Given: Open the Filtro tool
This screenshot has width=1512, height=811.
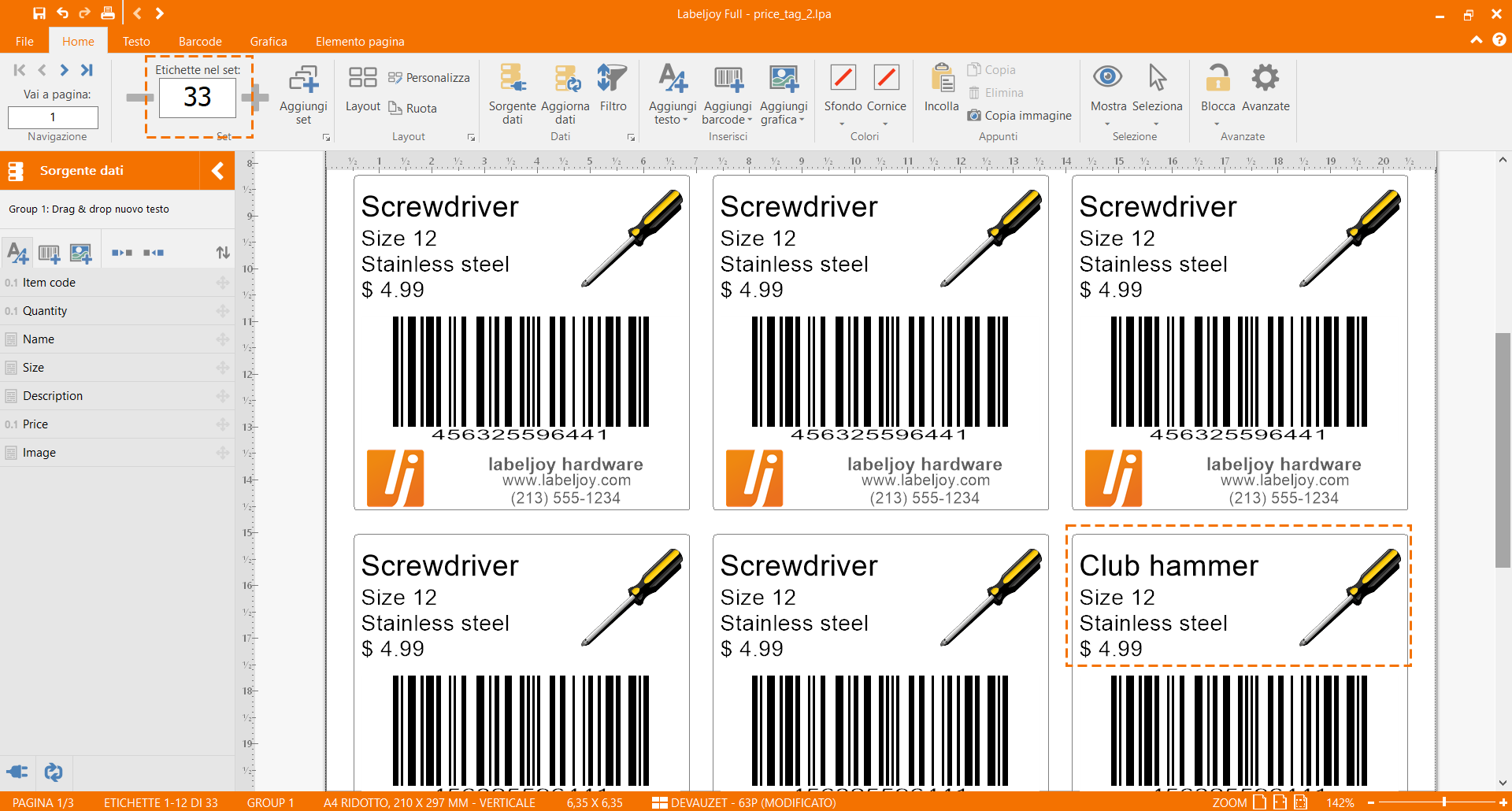Looking at the screenshot, I should click(613, 88).
